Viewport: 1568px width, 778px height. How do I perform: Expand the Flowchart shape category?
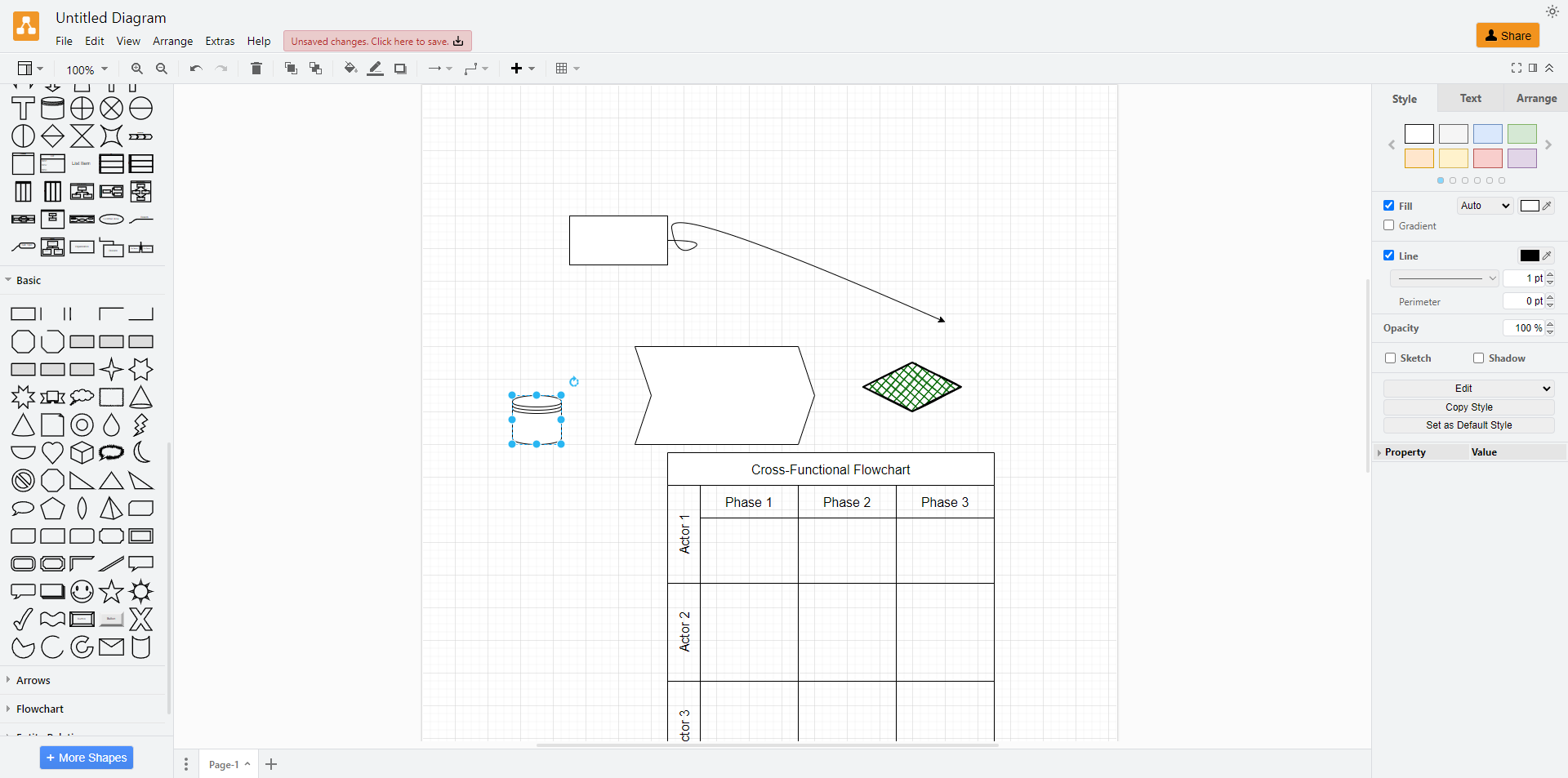click(x=40, y=709)
